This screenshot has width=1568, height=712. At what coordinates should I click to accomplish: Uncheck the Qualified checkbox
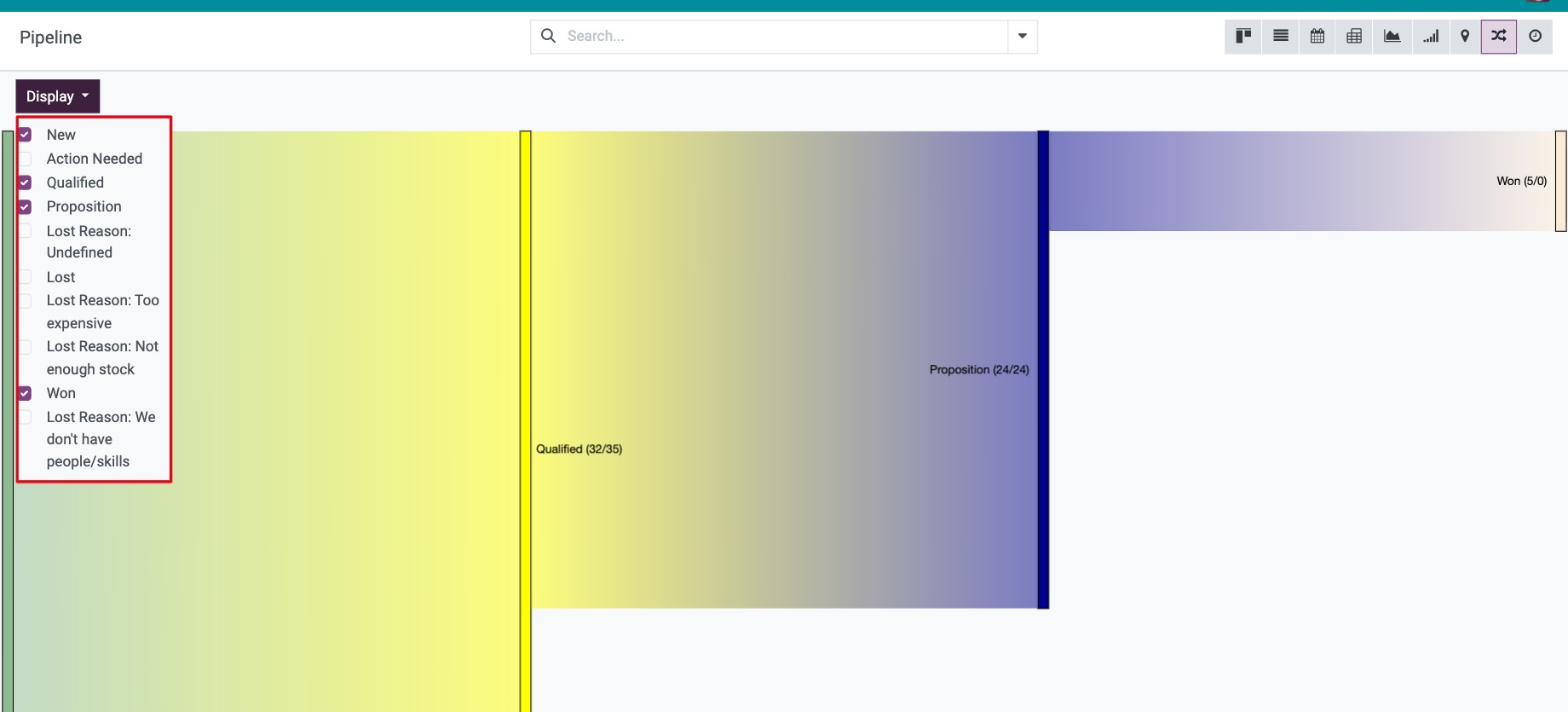[26, 182]
